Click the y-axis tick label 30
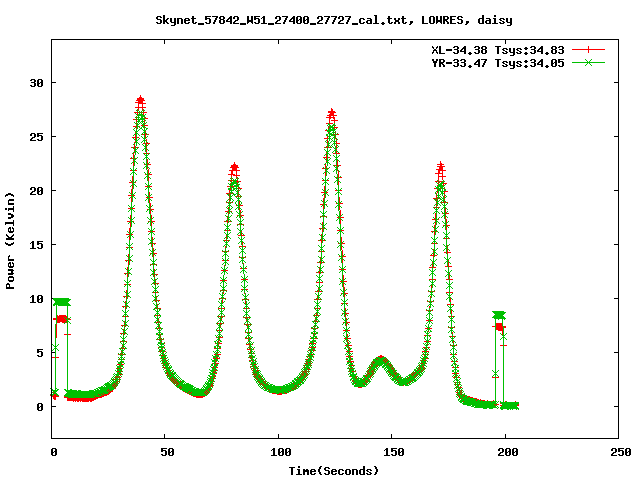This screenshot has height=480, width=640. [36, 83]
